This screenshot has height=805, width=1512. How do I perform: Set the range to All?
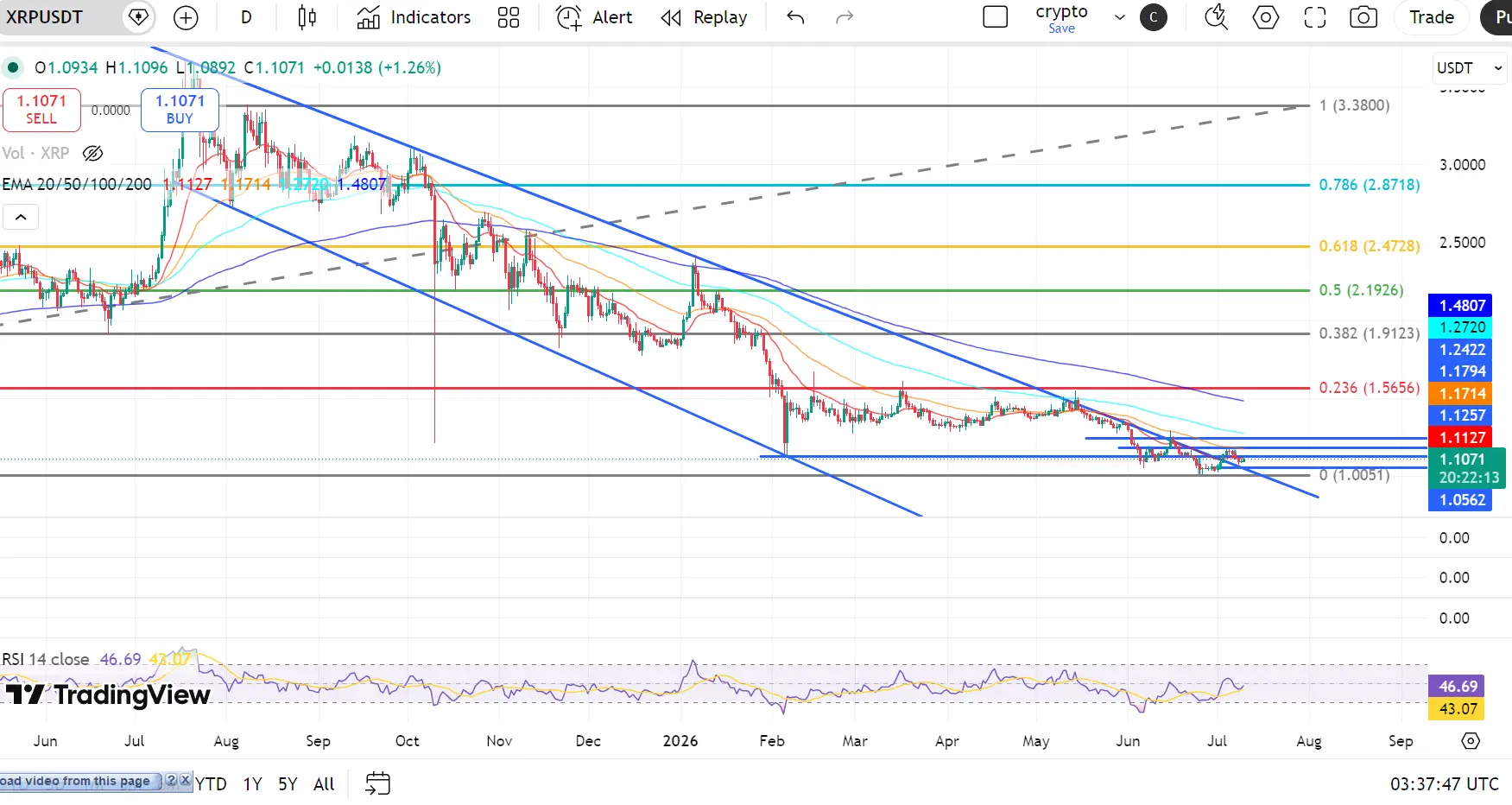click(x=324, y=784)
